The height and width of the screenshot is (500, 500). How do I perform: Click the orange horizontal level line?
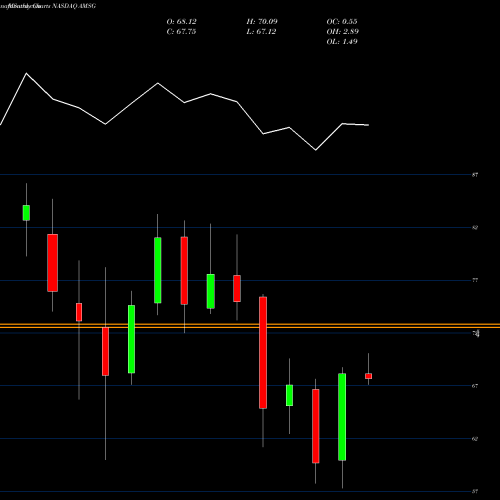(x=250, y=326)
